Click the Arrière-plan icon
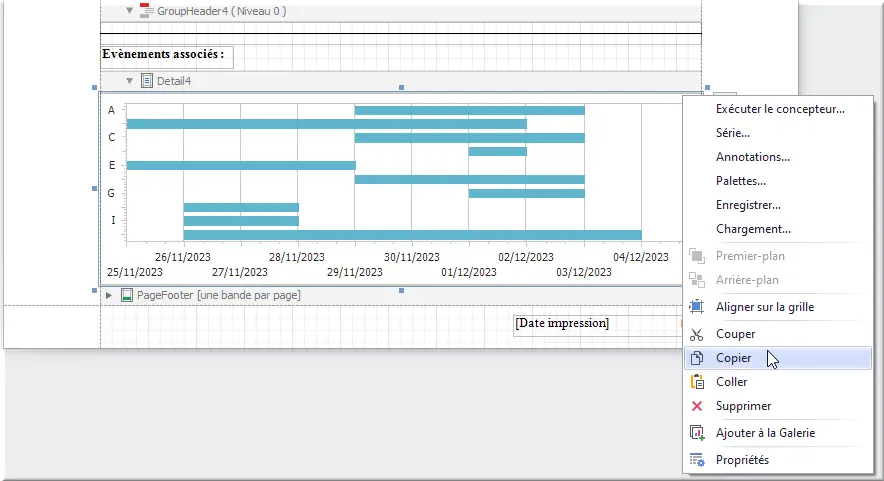 (697, 280)
